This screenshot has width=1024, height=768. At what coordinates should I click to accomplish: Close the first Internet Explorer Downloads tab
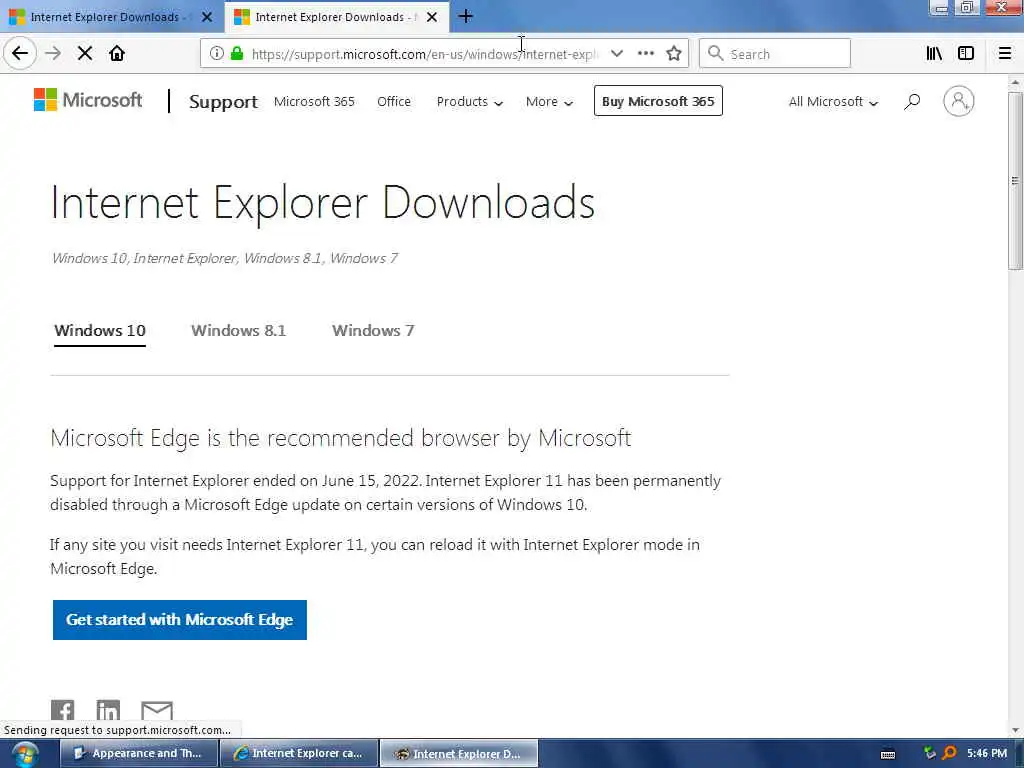207,17
